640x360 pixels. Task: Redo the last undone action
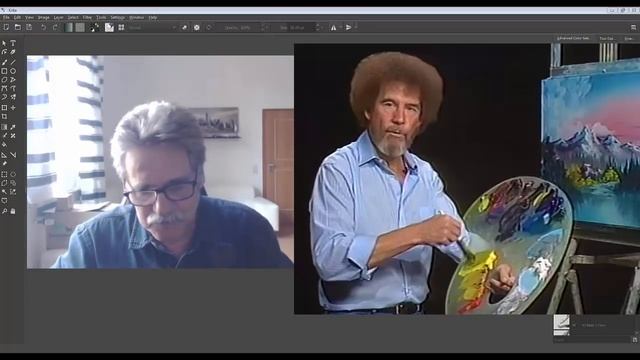(55, 27)
